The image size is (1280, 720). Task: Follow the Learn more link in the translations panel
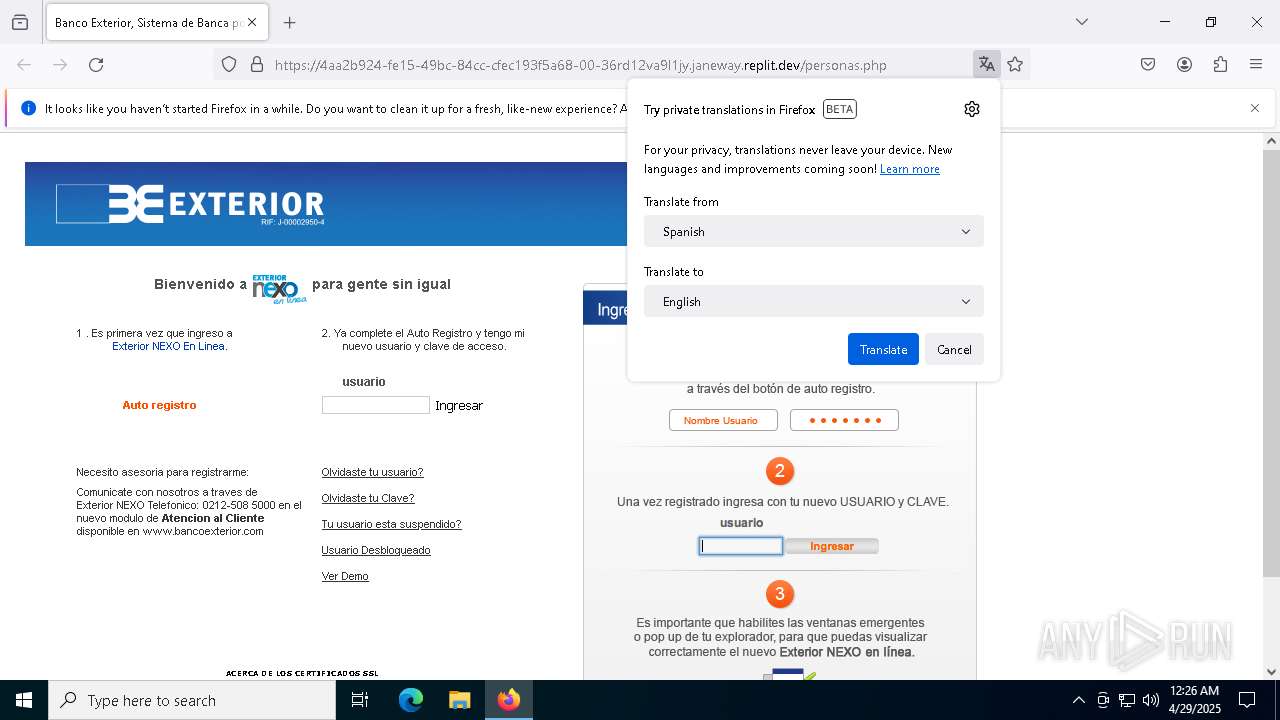tap(910, 169)
